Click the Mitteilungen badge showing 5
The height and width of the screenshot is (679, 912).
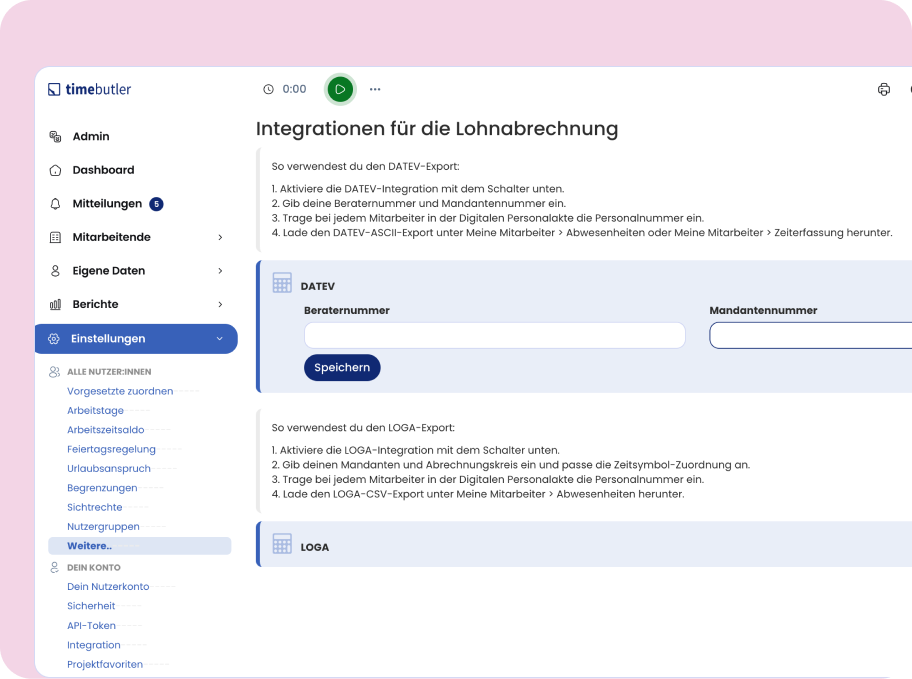[156, 204]
